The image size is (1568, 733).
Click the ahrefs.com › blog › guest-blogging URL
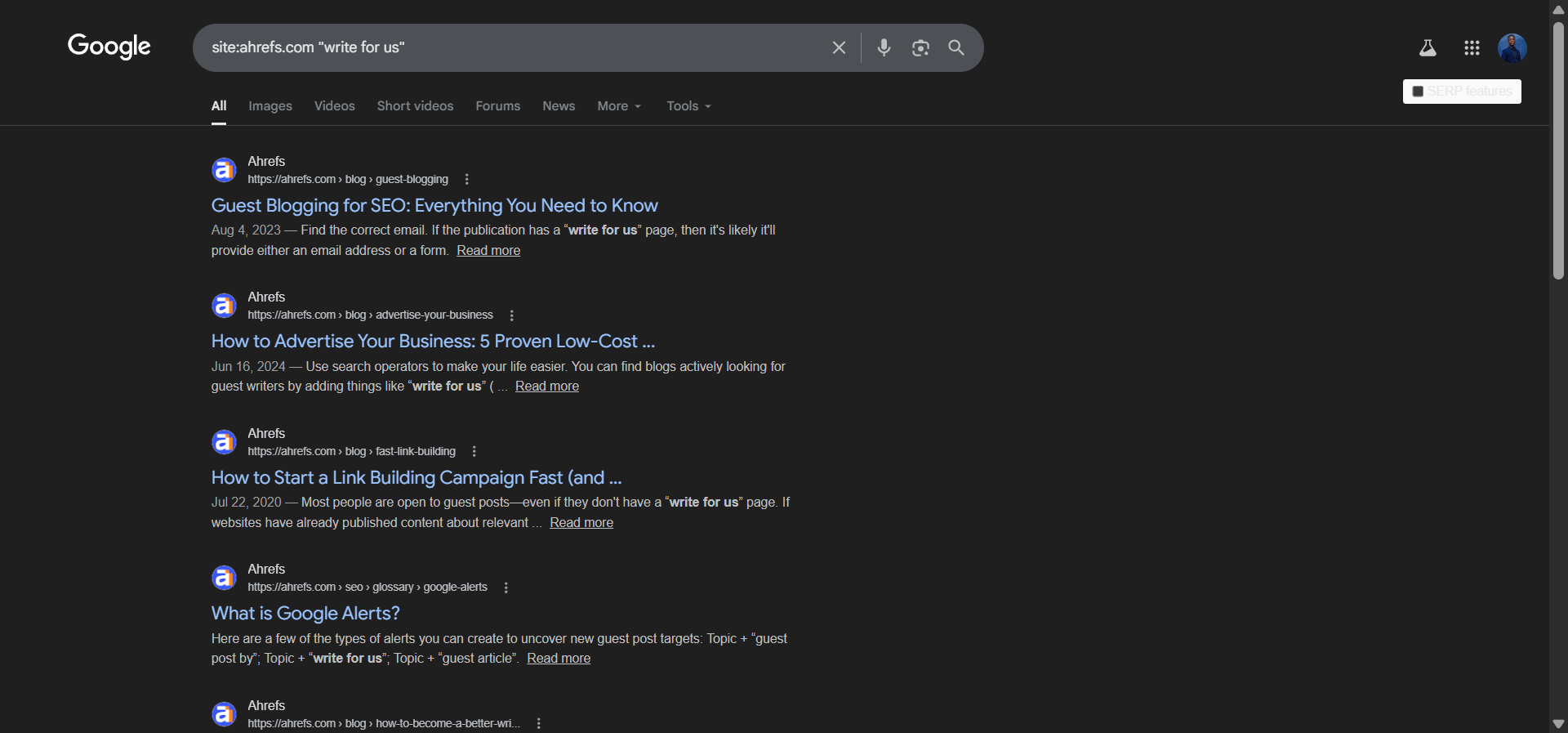[x=348, y=180]
